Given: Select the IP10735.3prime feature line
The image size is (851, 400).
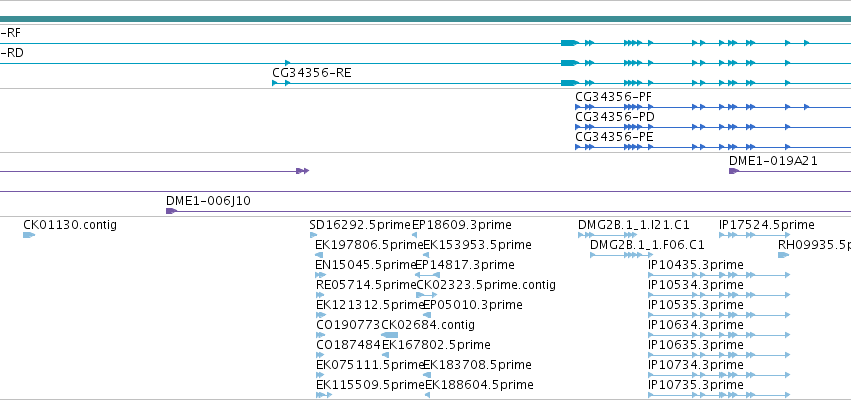Looking at the screenshot, I should coord(719,395).
